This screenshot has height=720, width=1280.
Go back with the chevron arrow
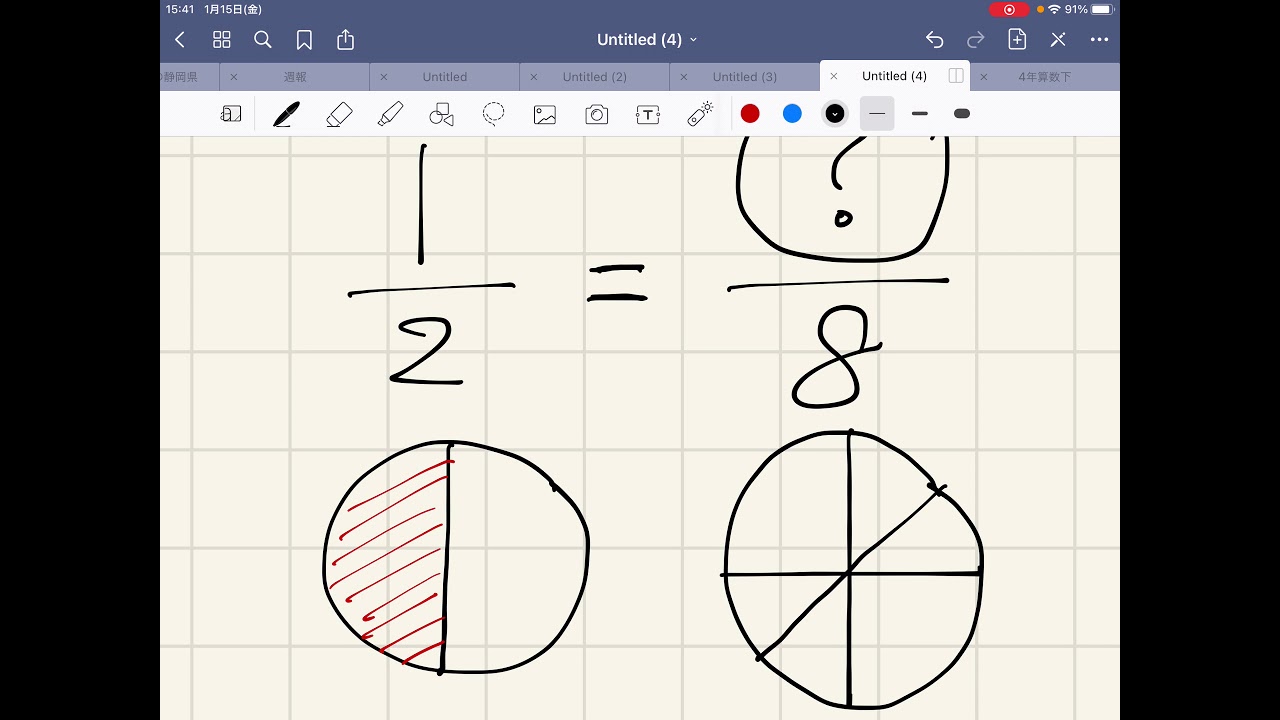(x=180, y=40)
